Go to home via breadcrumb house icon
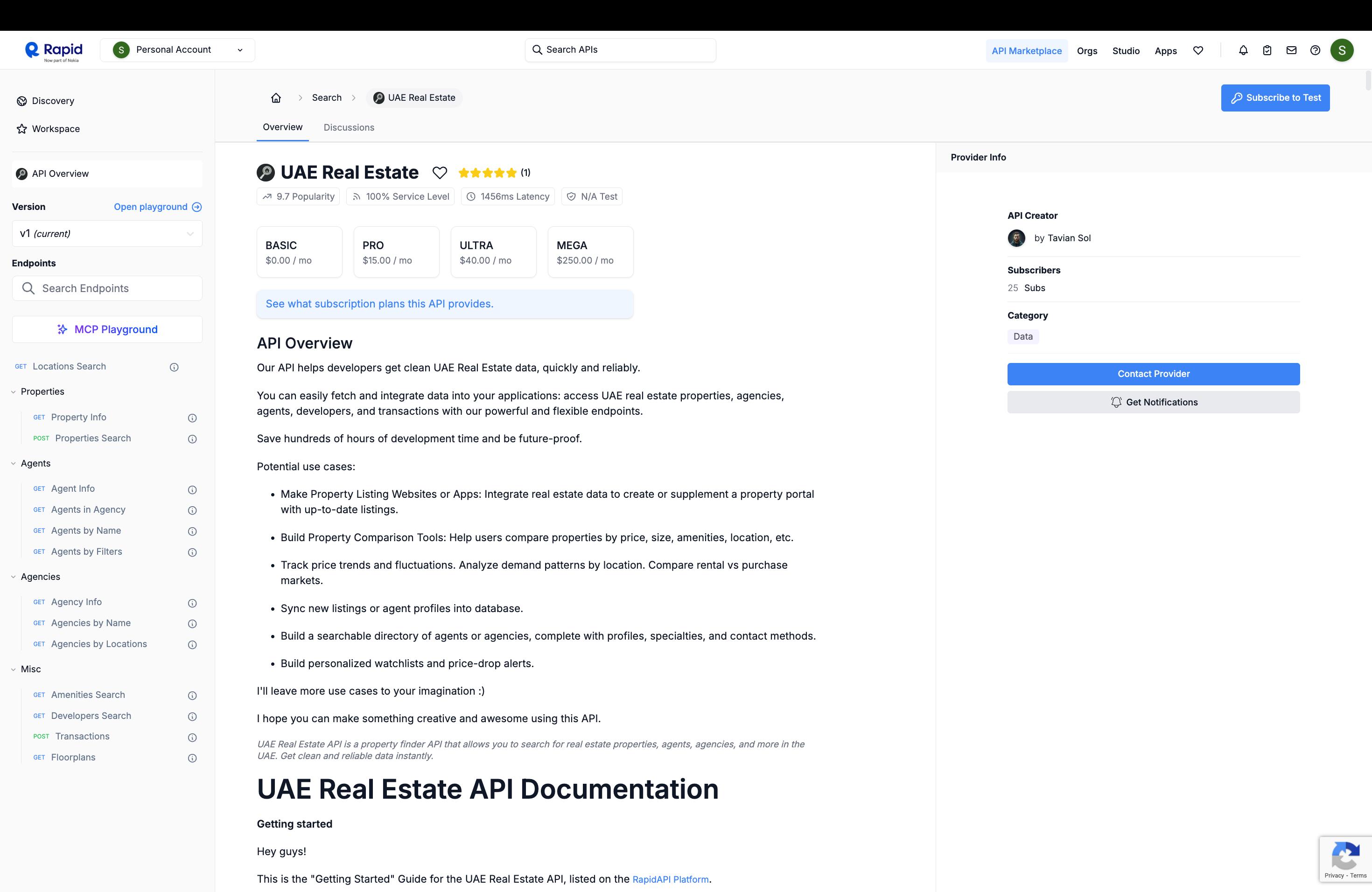The image size is (1372, 892). coord(276,98)
